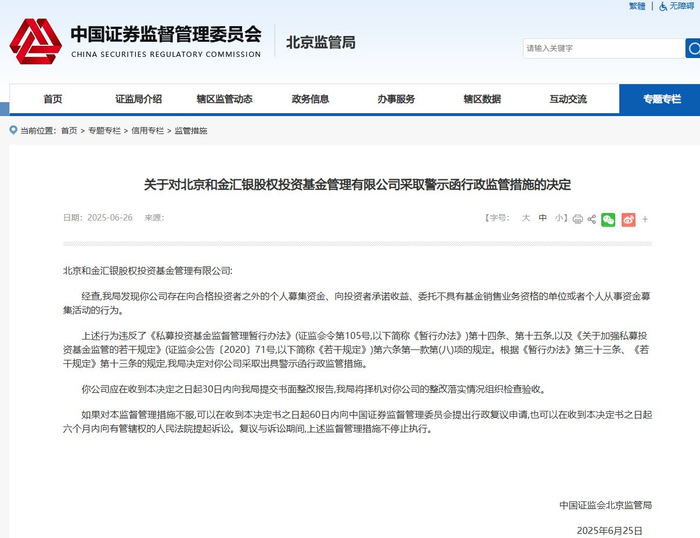The width and height of the screenshot is (700, 538).
Task: Click CHINA SECURITIES REGULATORY COMMISSION English text
Action: 166,54
